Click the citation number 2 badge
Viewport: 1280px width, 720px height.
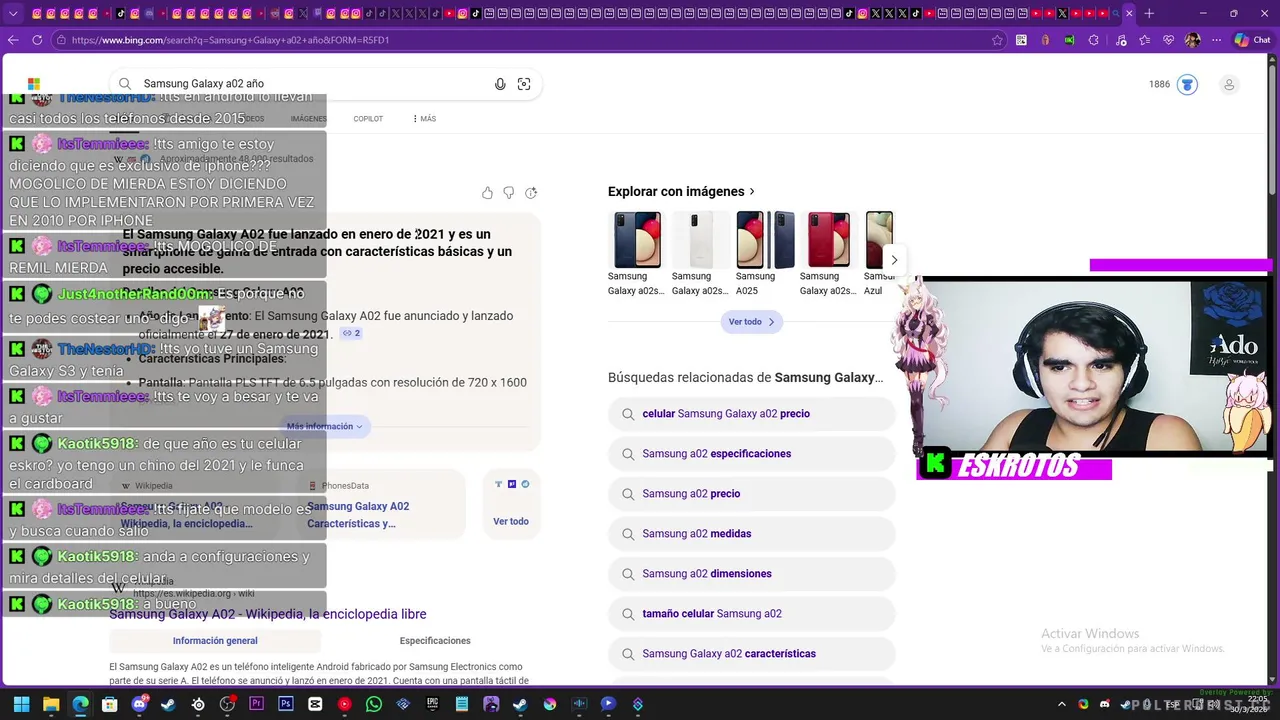tap(351, 334)
